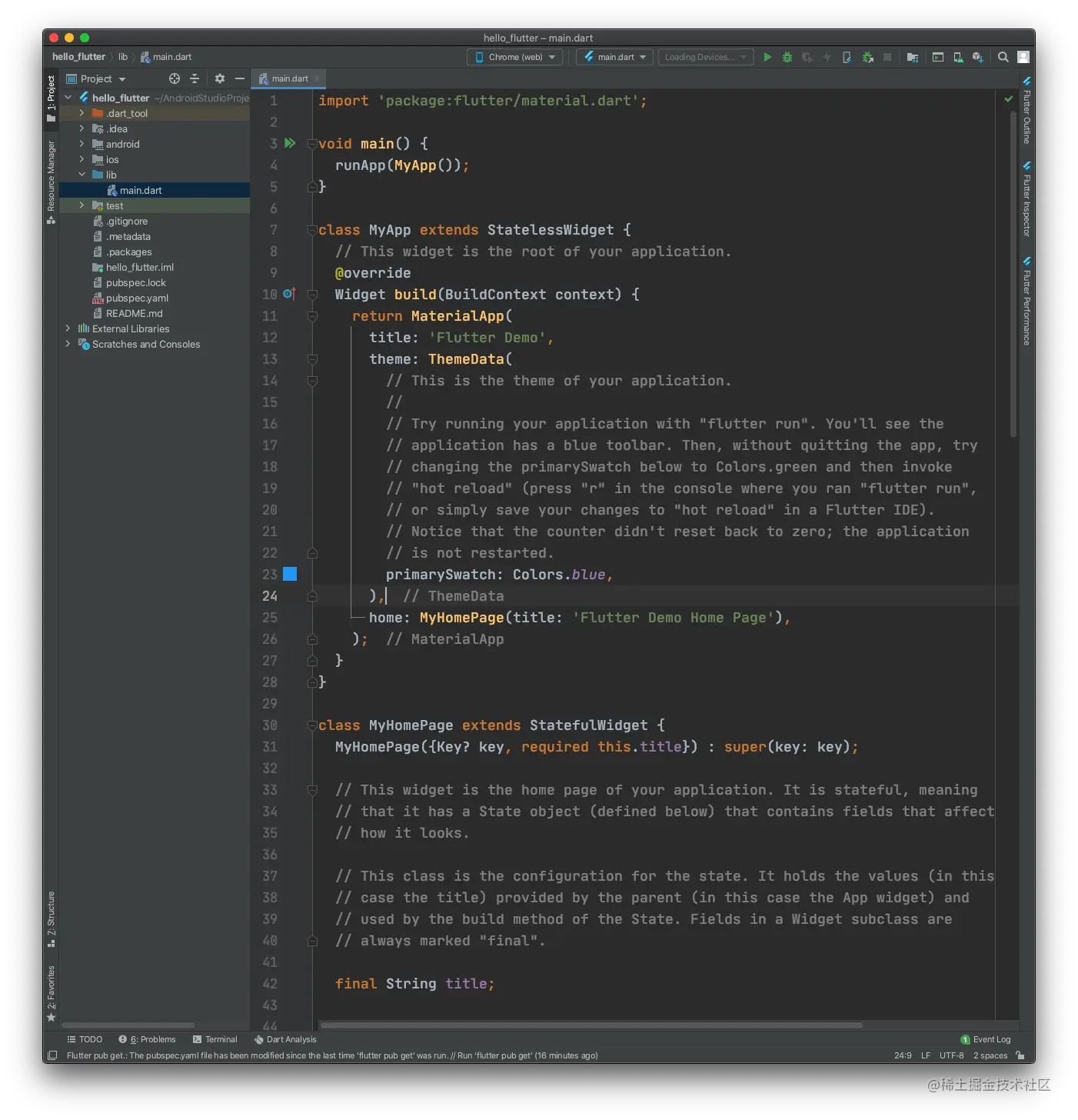Click the locate target icon in Project panel

pos(175,78)
